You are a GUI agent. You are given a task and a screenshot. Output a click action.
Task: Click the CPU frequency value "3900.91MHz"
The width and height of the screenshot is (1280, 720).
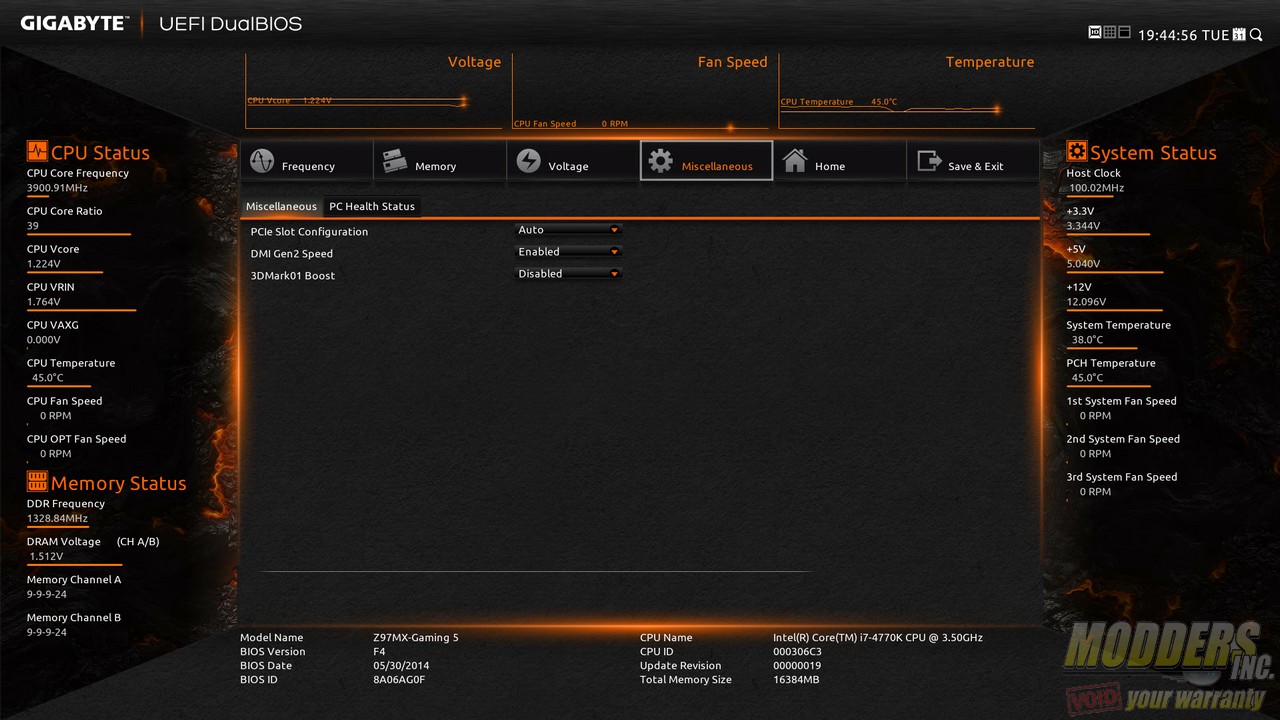pyautogui.click(x=57, y=188)
